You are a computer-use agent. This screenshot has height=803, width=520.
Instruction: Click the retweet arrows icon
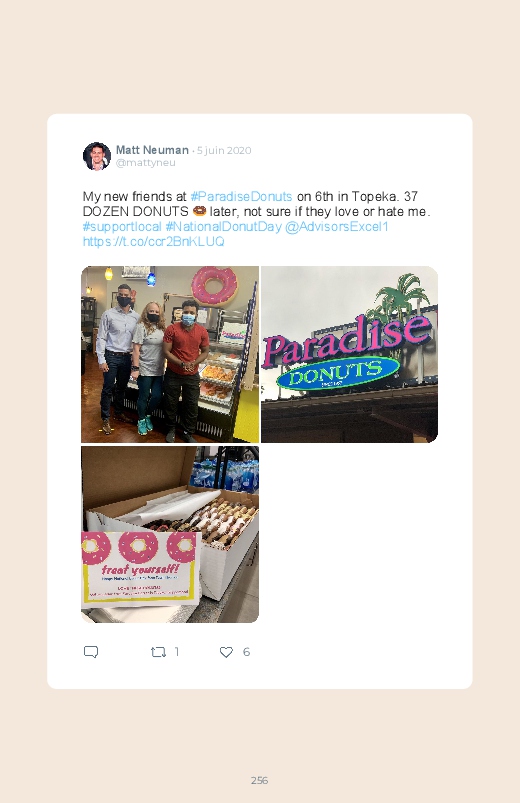158,652
